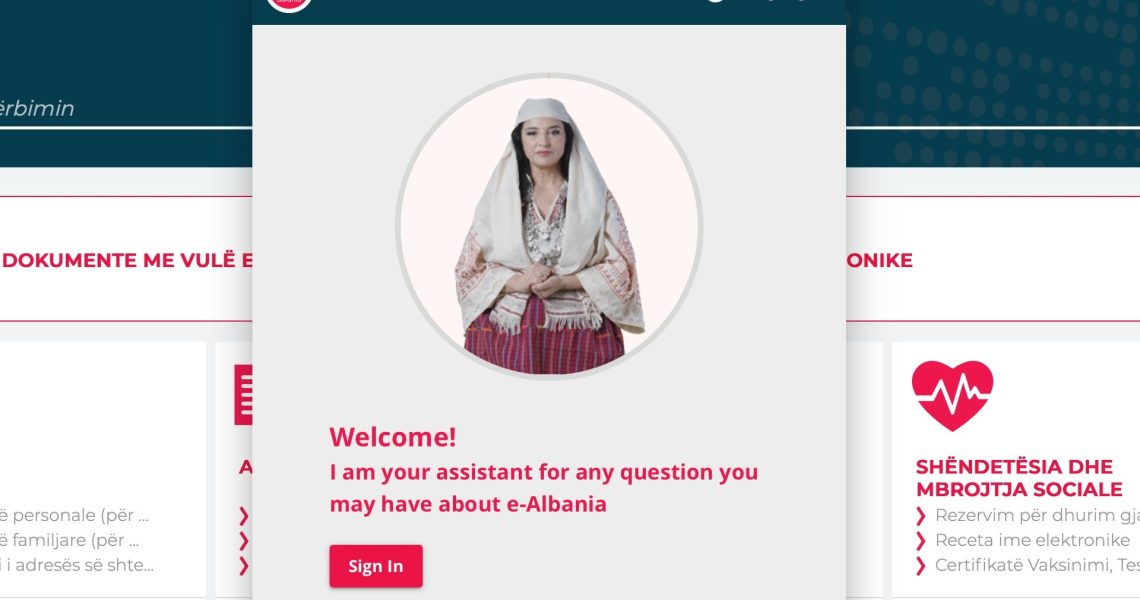Open Receta ime elektronike service
Screen dimensions: 1140x600
pyautogui.click(x=1032, y=540)
